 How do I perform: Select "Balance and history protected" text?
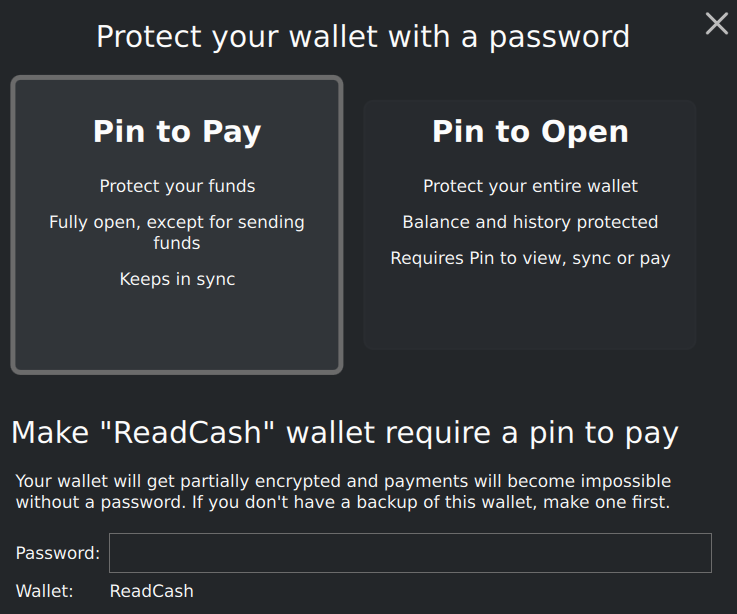pos(530,222)
